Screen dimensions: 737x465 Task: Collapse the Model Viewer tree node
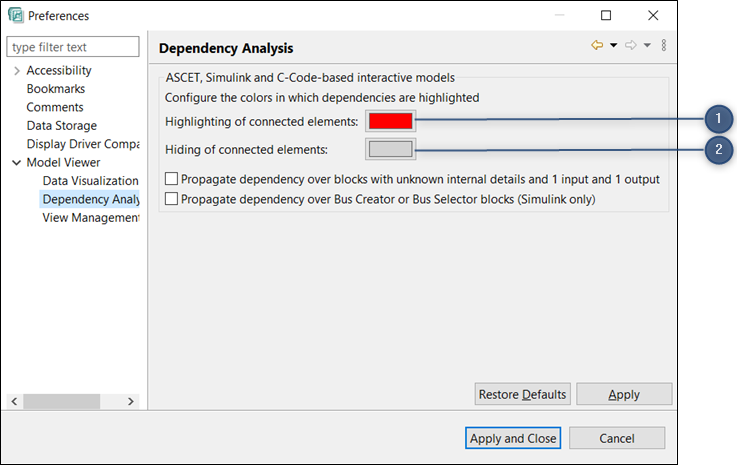pyautogui.click(x=17, y=162)
